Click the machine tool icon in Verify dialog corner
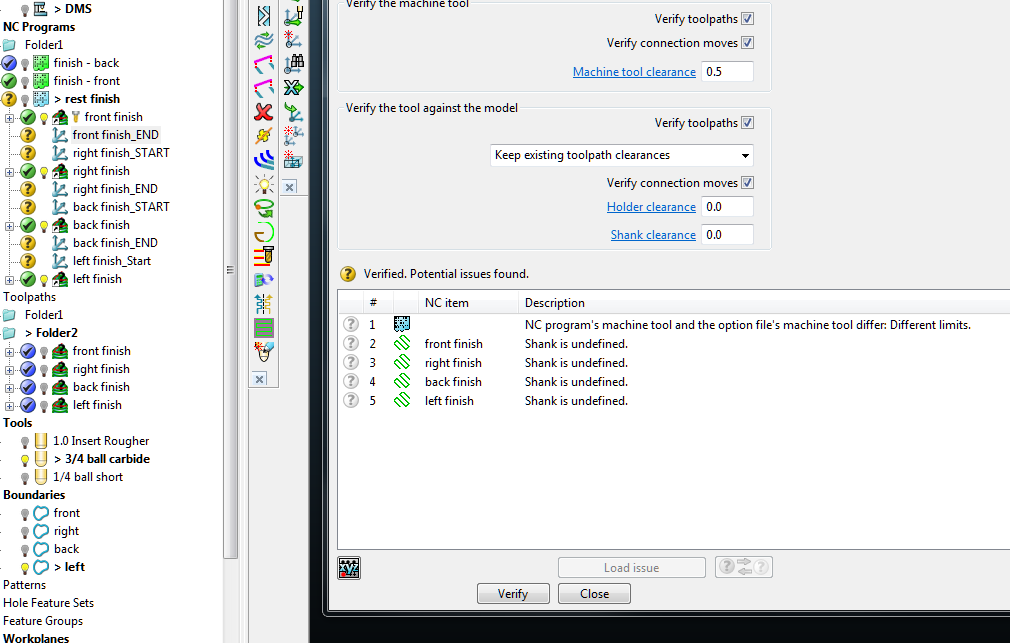This screenshot has height=643, width=1010. pyautogui.click(x=348, y=567)
